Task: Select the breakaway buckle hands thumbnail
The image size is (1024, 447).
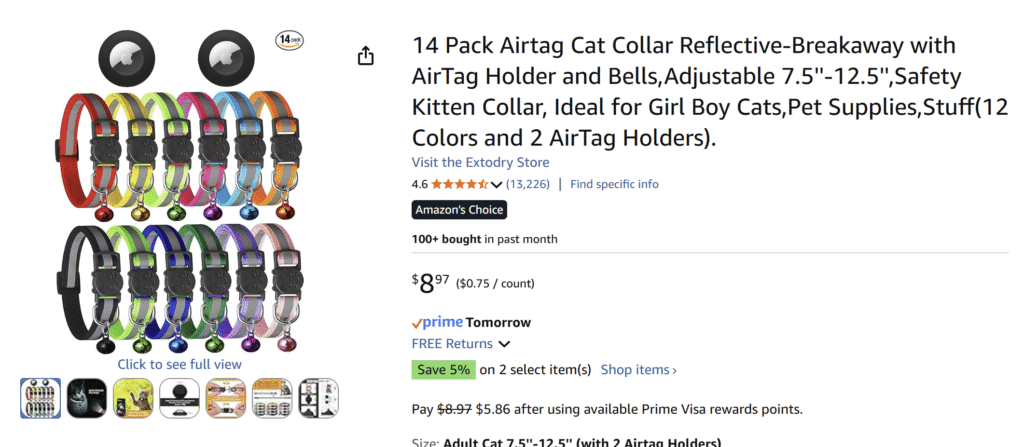Action: (226, 398)
